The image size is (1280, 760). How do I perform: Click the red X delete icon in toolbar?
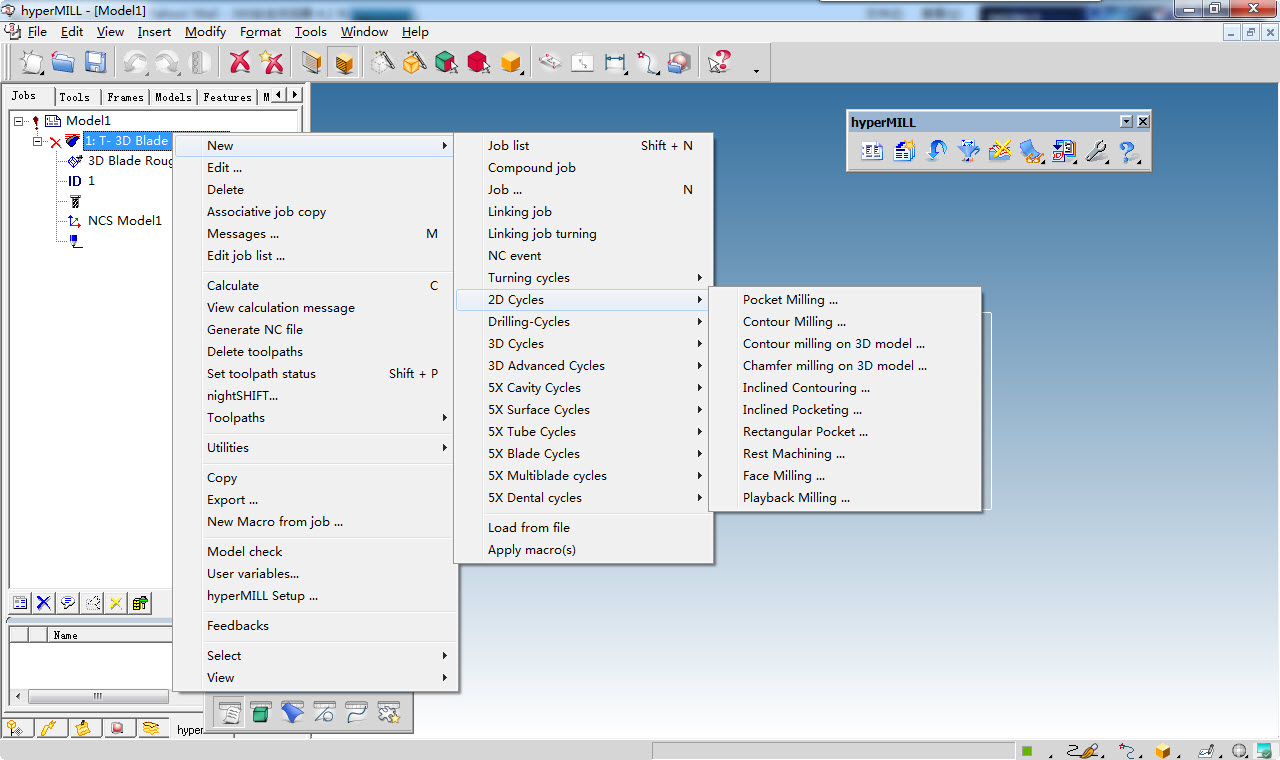click(x=240, y=62)
